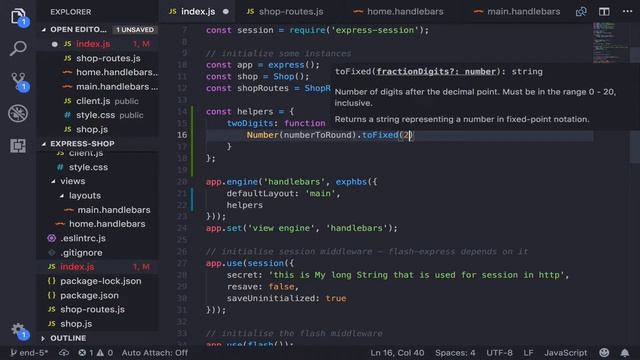Open shop-routes.js in the project tree
Viewport: 640px width, 360px height.
[98, 309]
